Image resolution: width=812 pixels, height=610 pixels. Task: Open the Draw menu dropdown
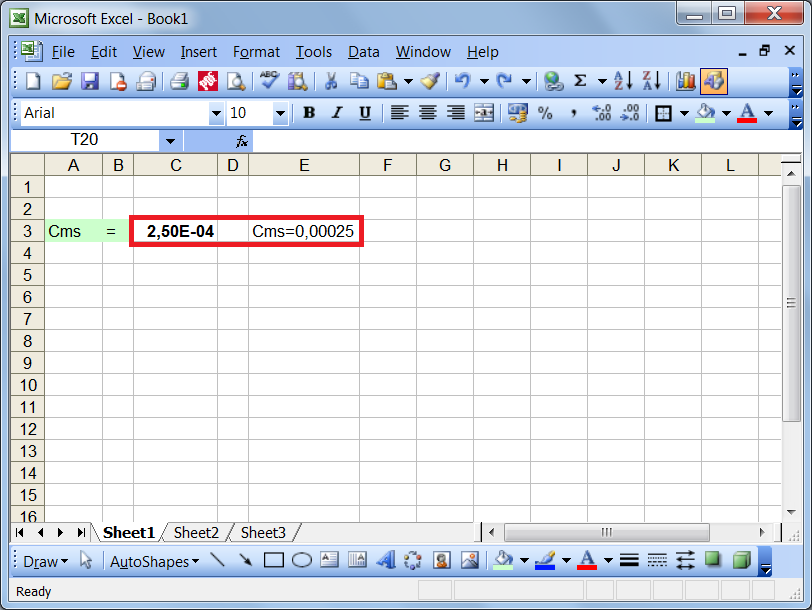click(46, 561)
